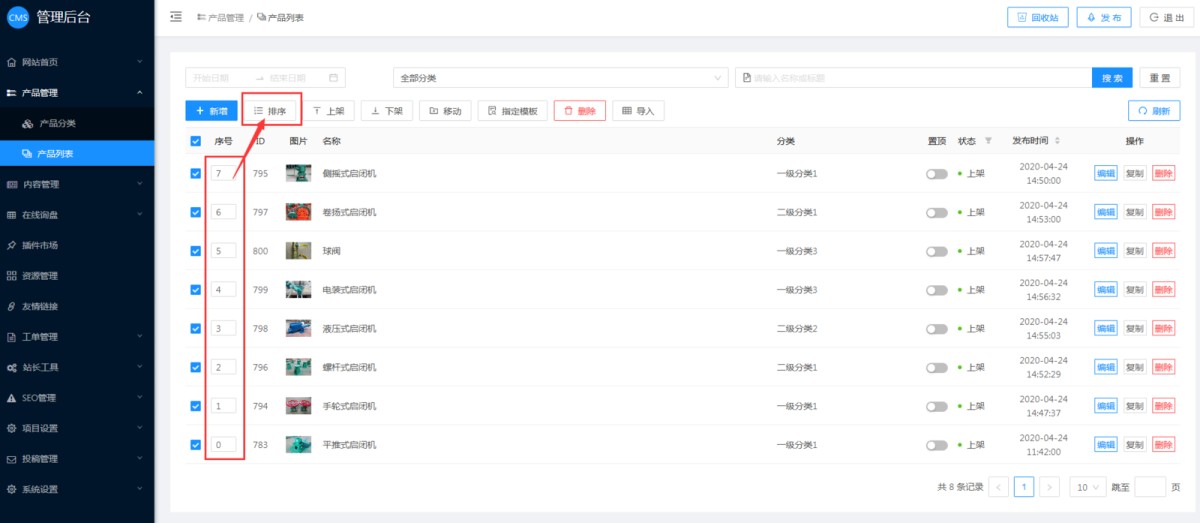Open the SEO管理 sidebar menu
Screen dimensions: 1200x523
point(77,398)
